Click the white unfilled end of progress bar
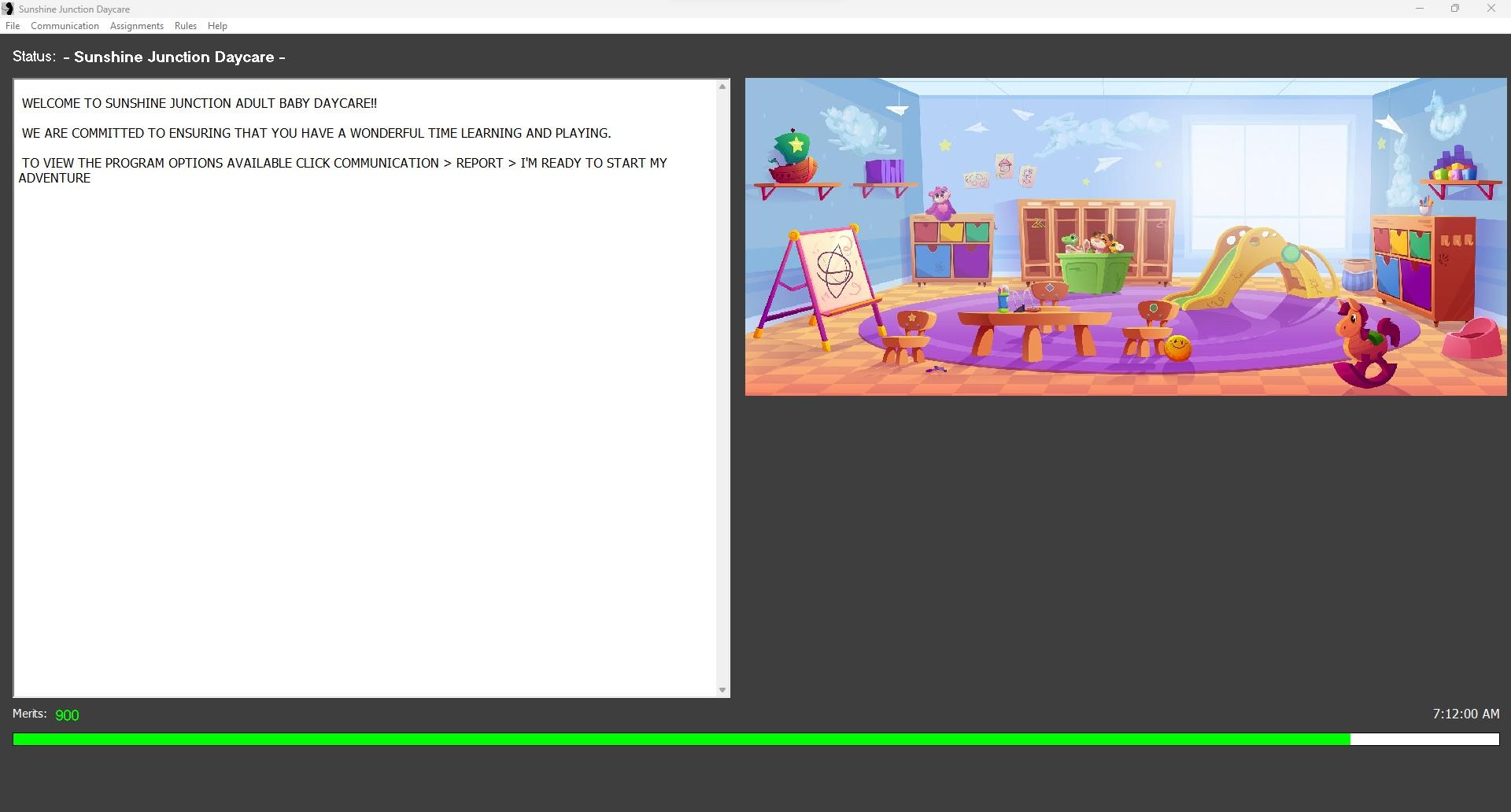The image size is (1511, 812). 1424,740
